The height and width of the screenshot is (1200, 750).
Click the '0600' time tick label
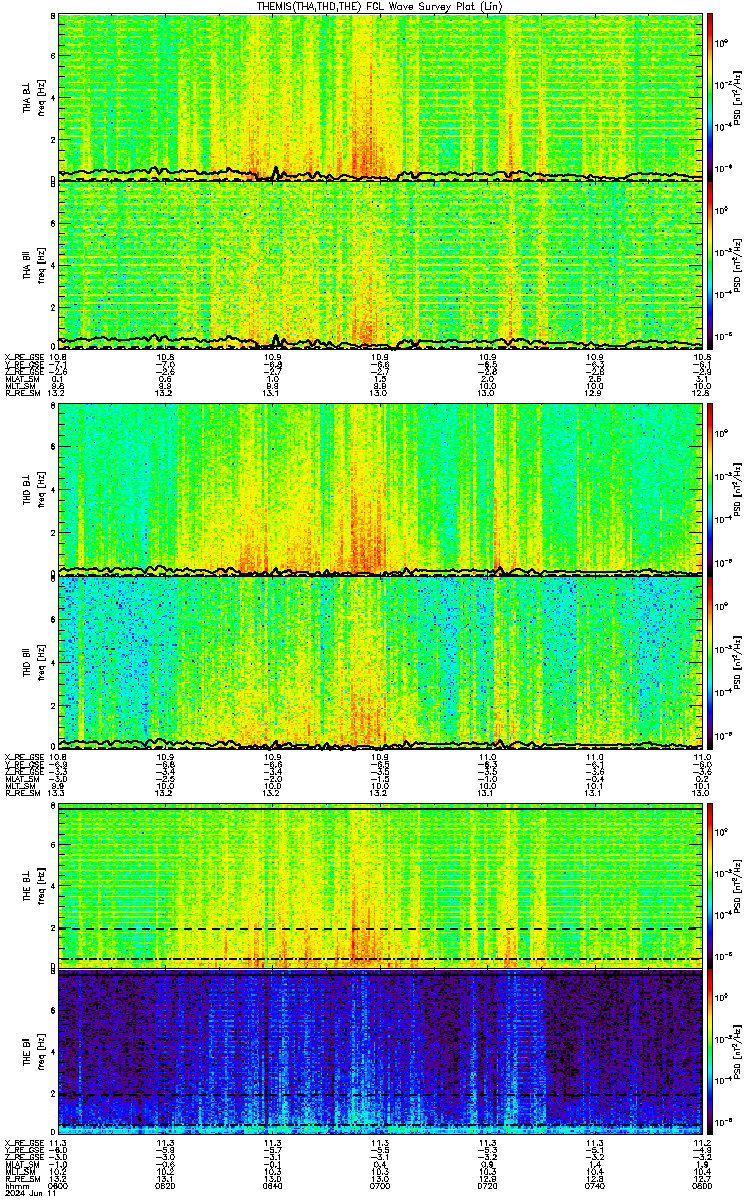59,1186
